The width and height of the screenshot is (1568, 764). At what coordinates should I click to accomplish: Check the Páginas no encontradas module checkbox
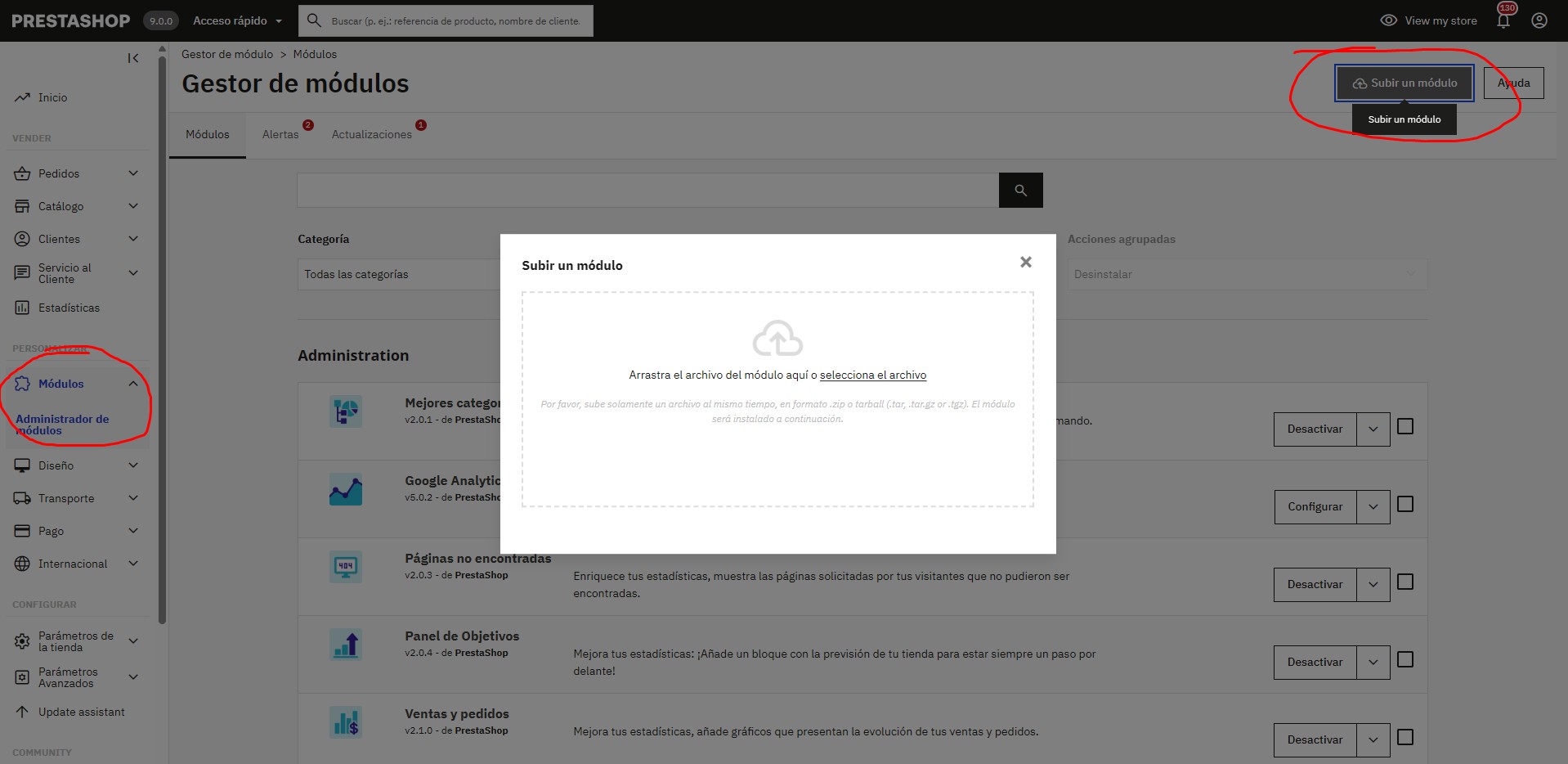tap(1404, 582)
